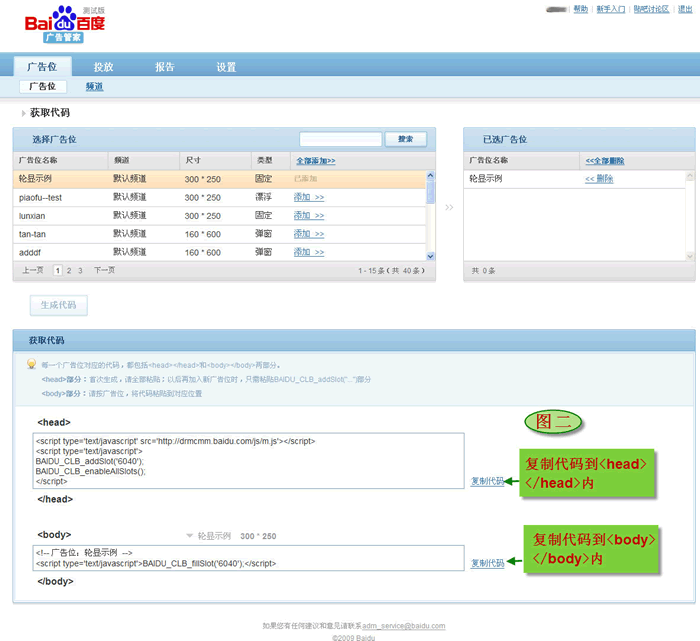Collapse the 轮显示例 300*250 body code triangle
This screenshot has width=700, height=641.
(189, 536)
